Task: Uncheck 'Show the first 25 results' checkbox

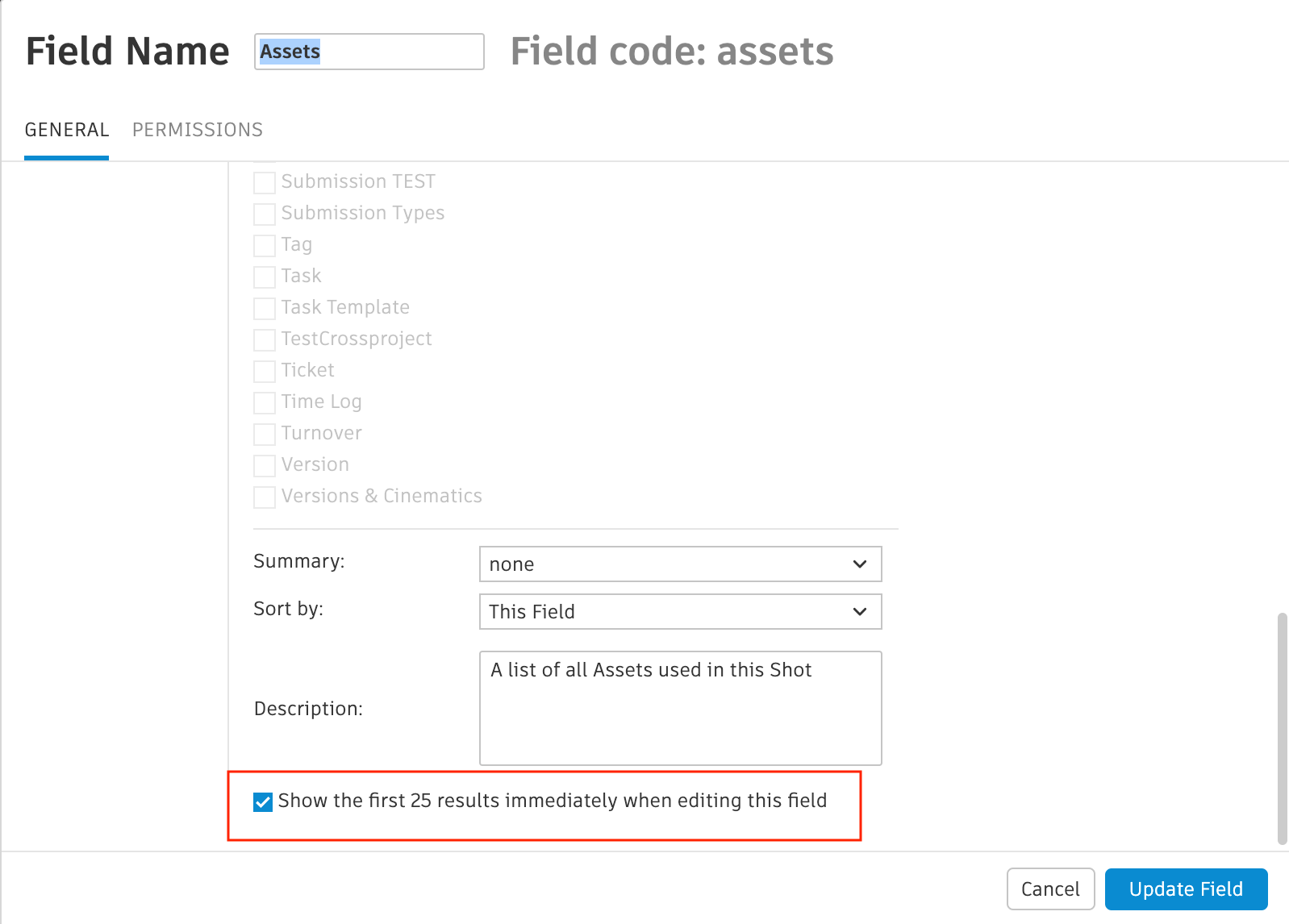Action: [x=263, y=802]
